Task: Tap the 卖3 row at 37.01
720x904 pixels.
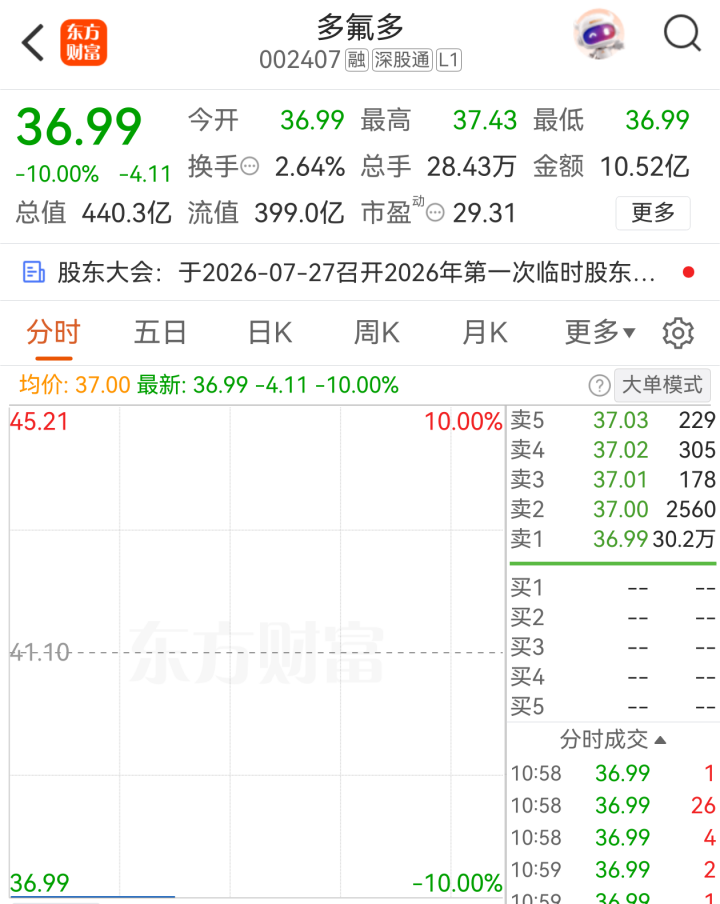Action: point(613,480)
